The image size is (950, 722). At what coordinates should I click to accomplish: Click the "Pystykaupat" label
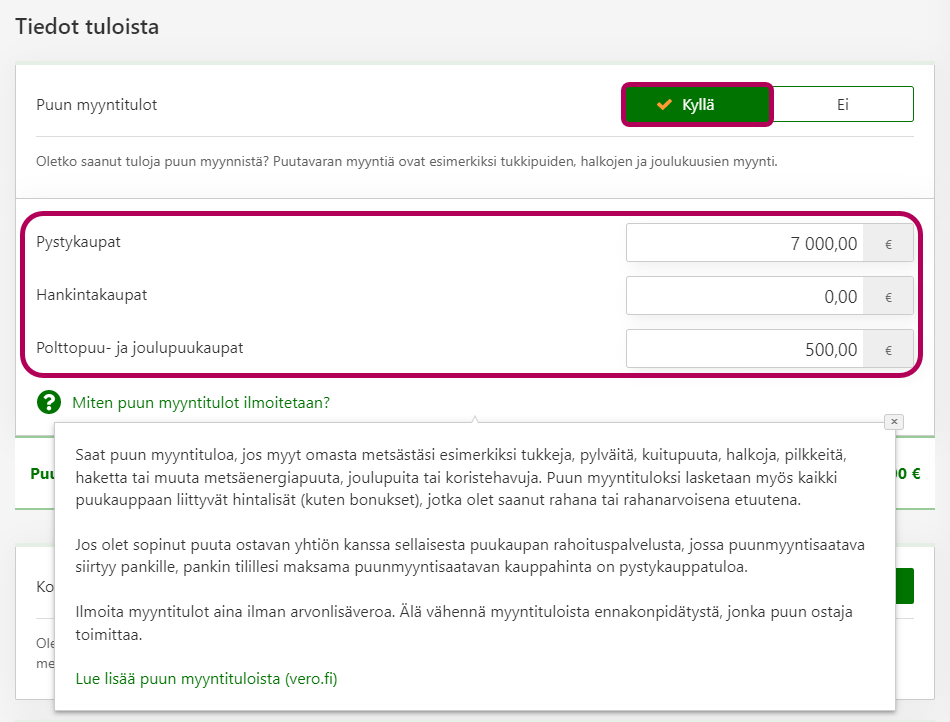click(x=79, y=242)
